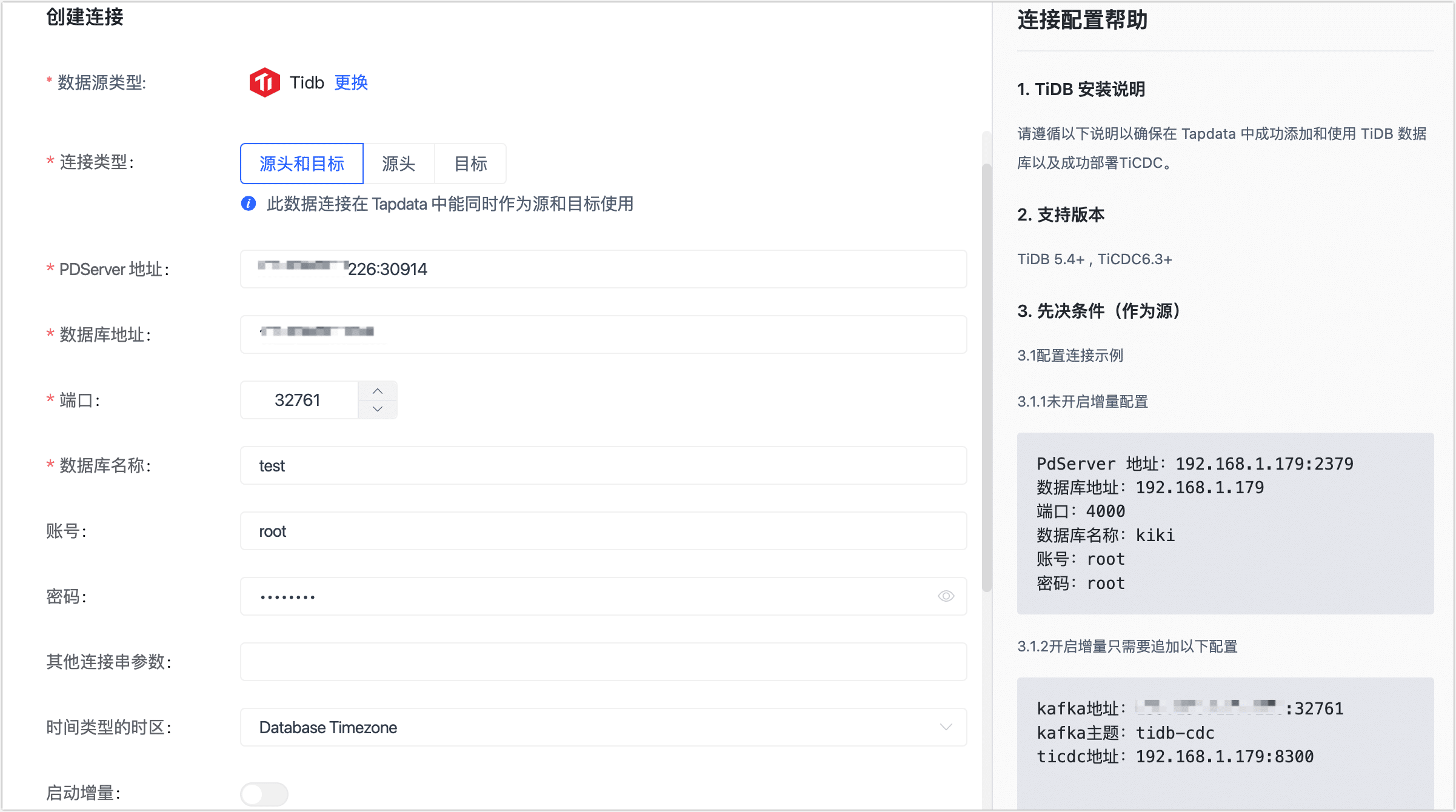Increase port with the up arrow

[378, 391]
